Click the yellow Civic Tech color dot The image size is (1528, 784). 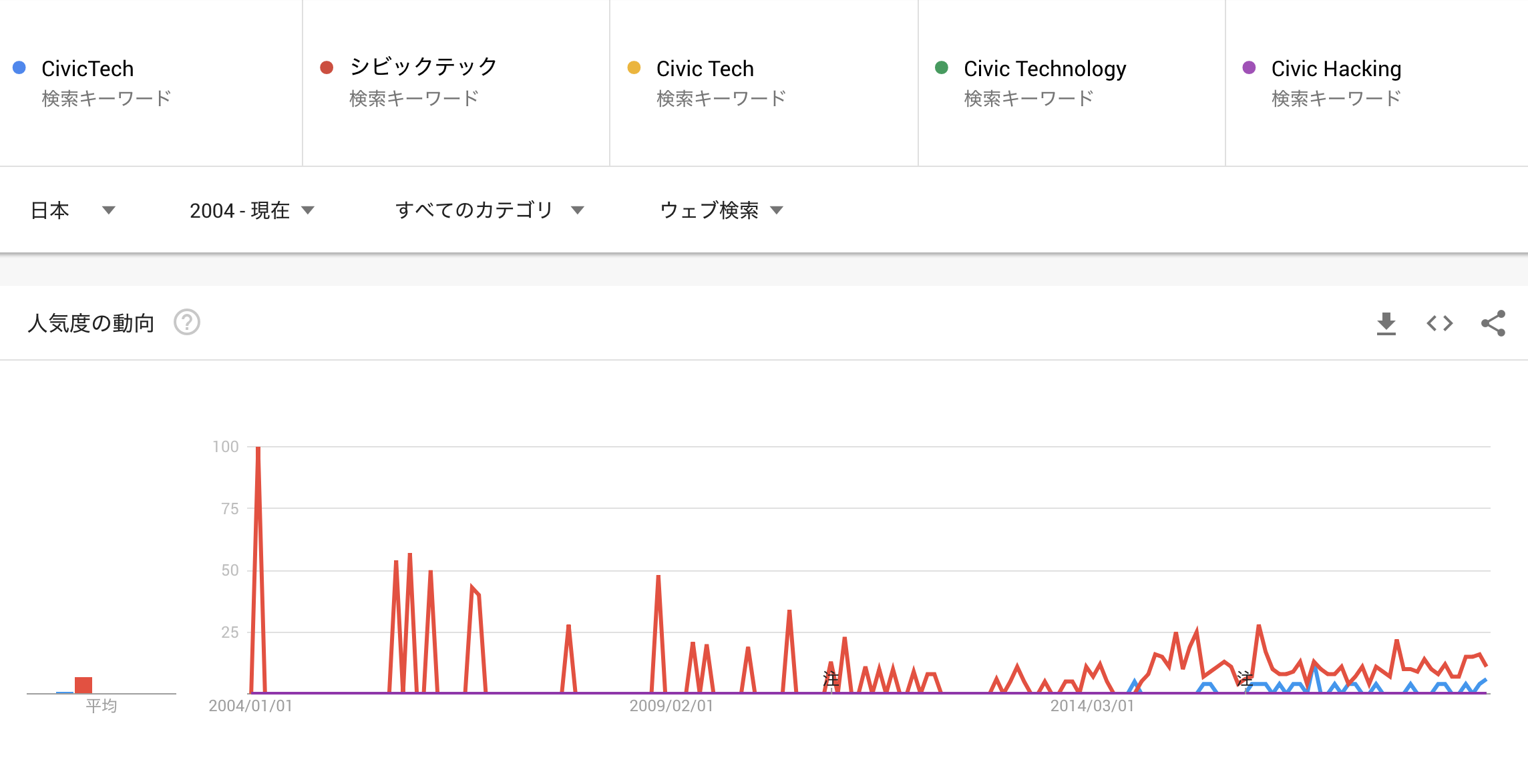(634, 67)
